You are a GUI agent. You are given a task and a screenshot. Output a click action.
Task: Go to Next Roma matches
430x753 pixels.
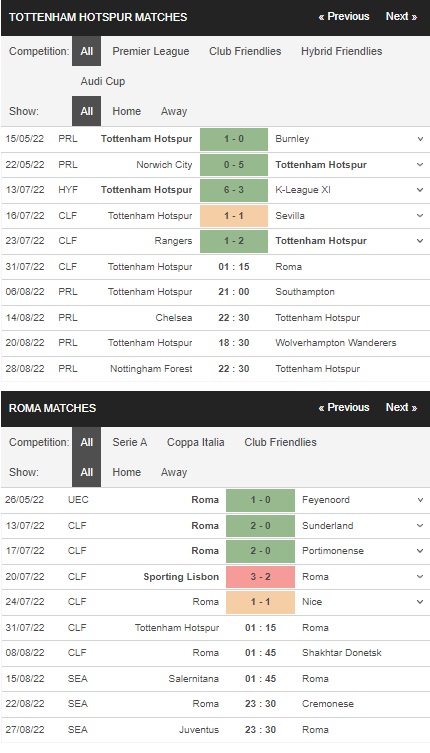pyautogui.click(x=401, y=407)
